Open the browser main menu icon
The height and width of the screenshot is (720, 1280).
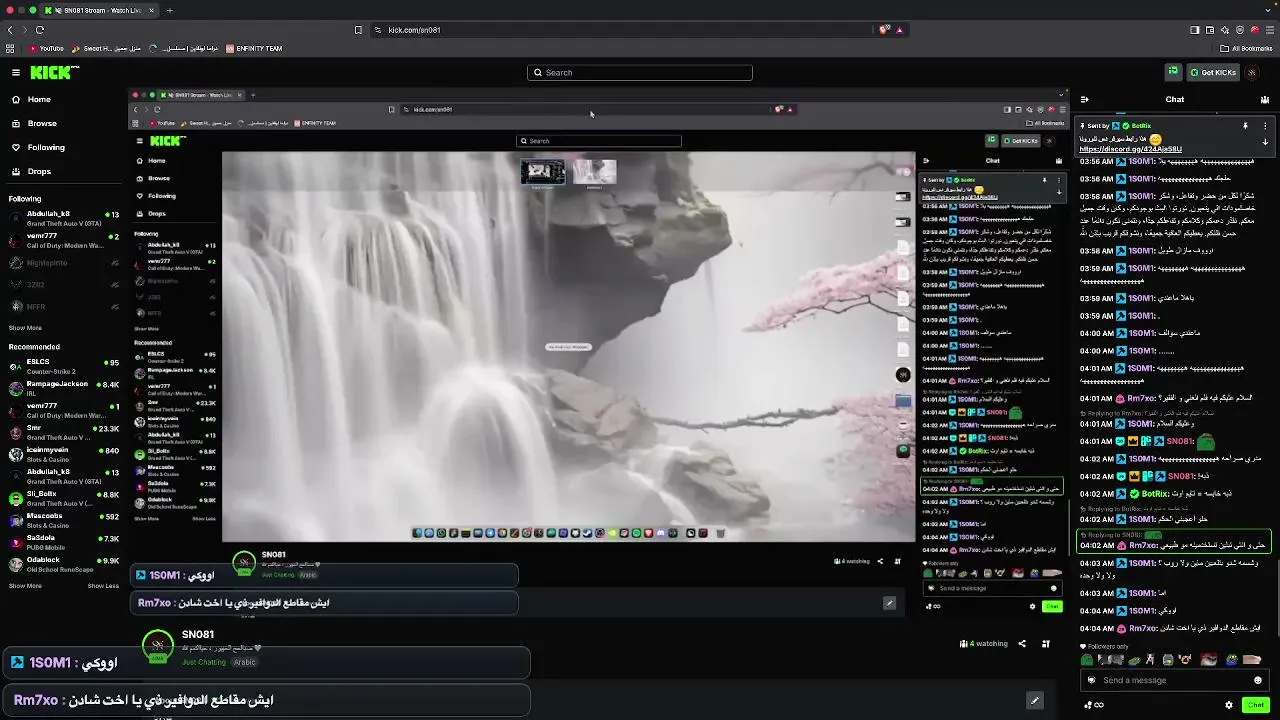pos(1270,30)
